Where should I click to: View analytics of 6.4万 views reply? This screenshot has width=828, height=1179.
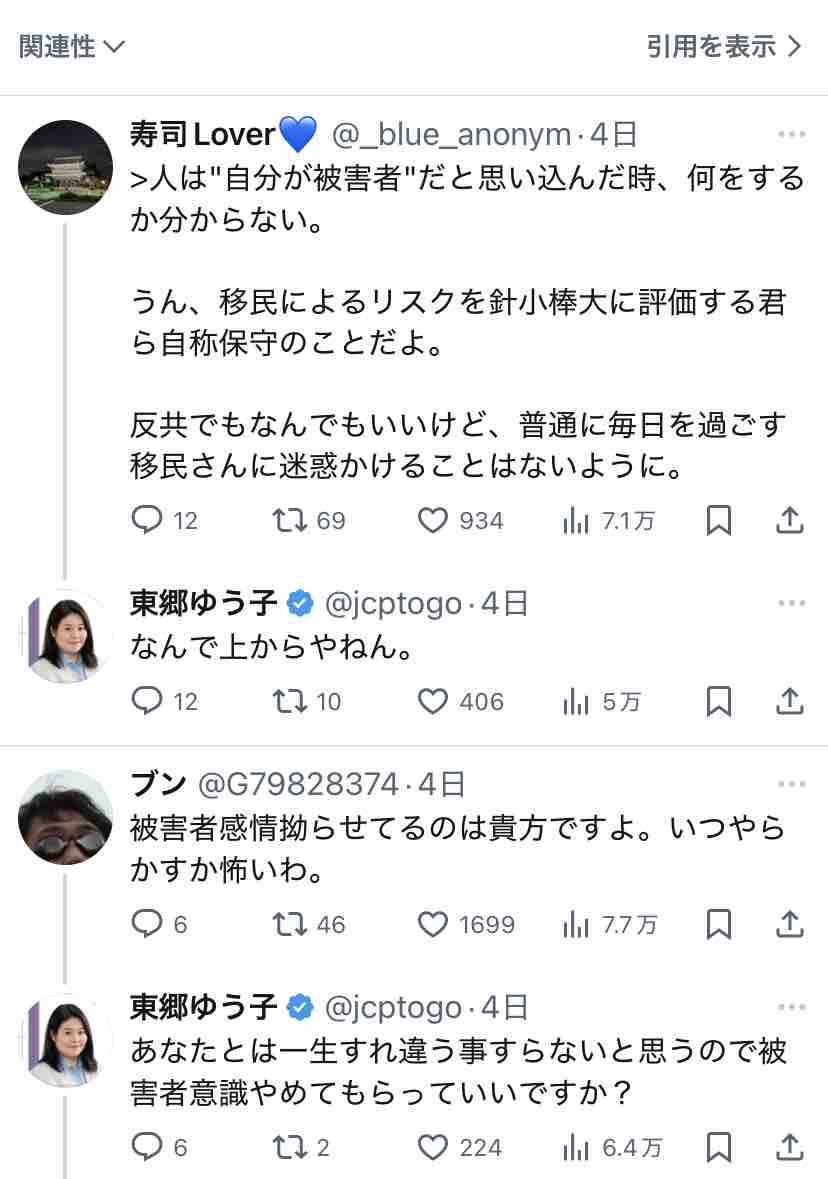[x=576, y=1146]
